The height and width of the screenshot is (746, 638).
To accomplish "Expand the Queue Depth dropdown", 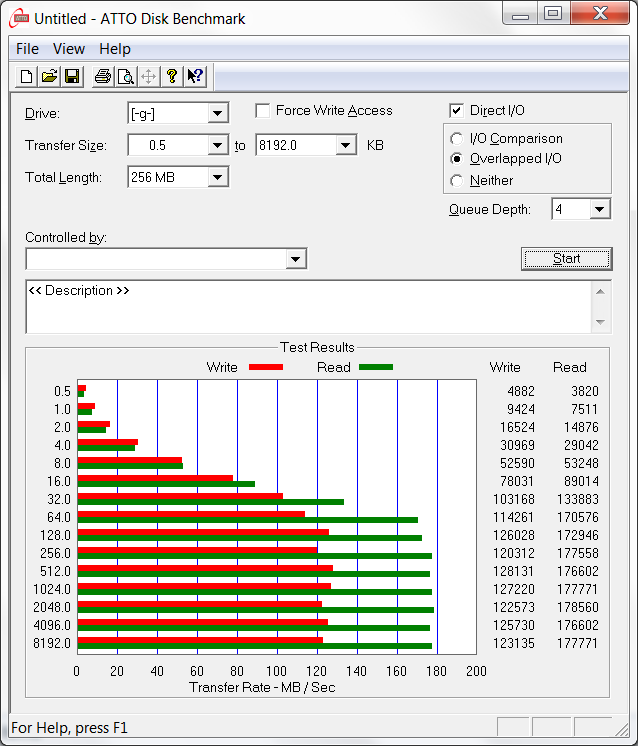I will (599, 209).
